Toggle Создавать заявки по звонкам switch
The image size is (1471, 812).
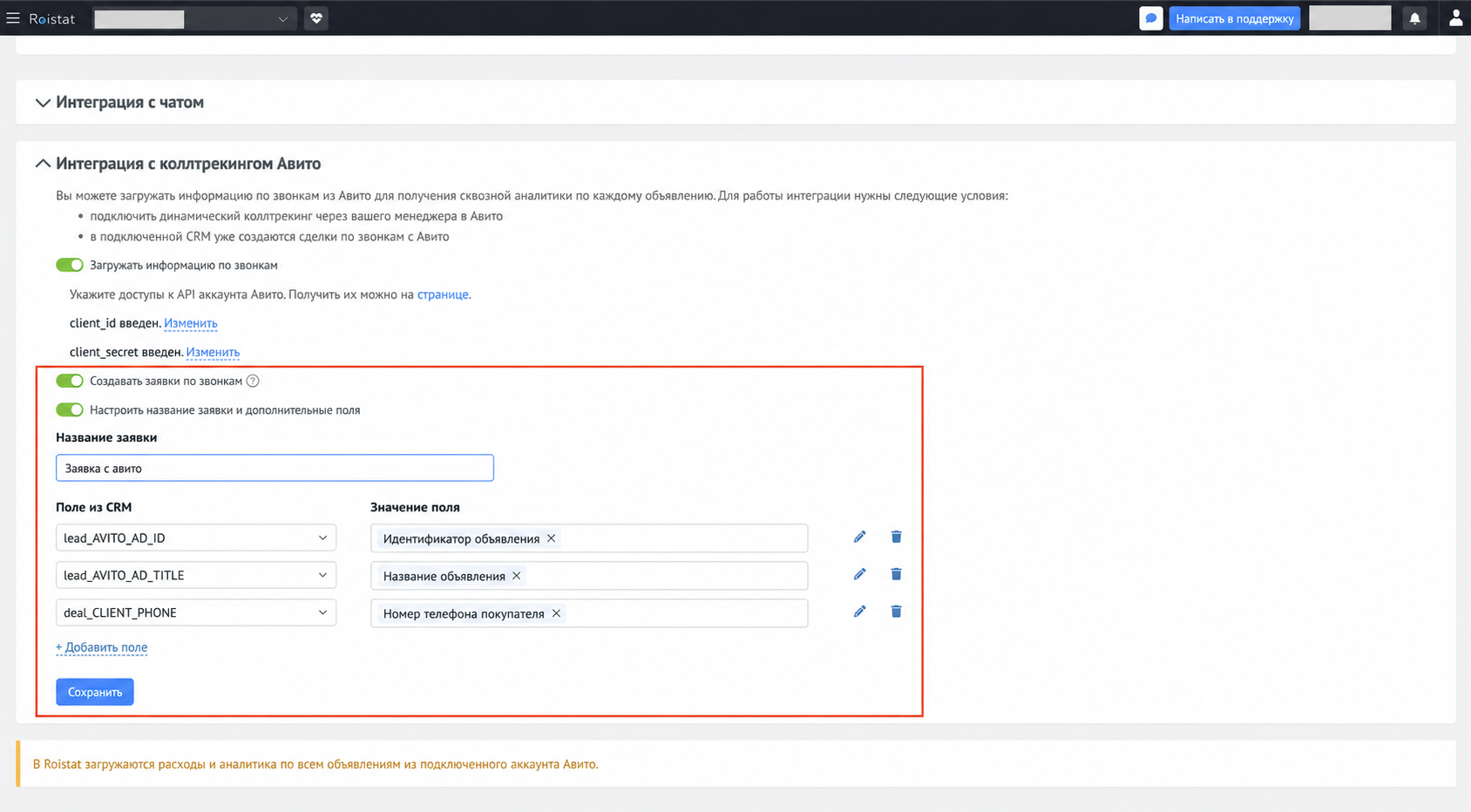pos(70,381)
